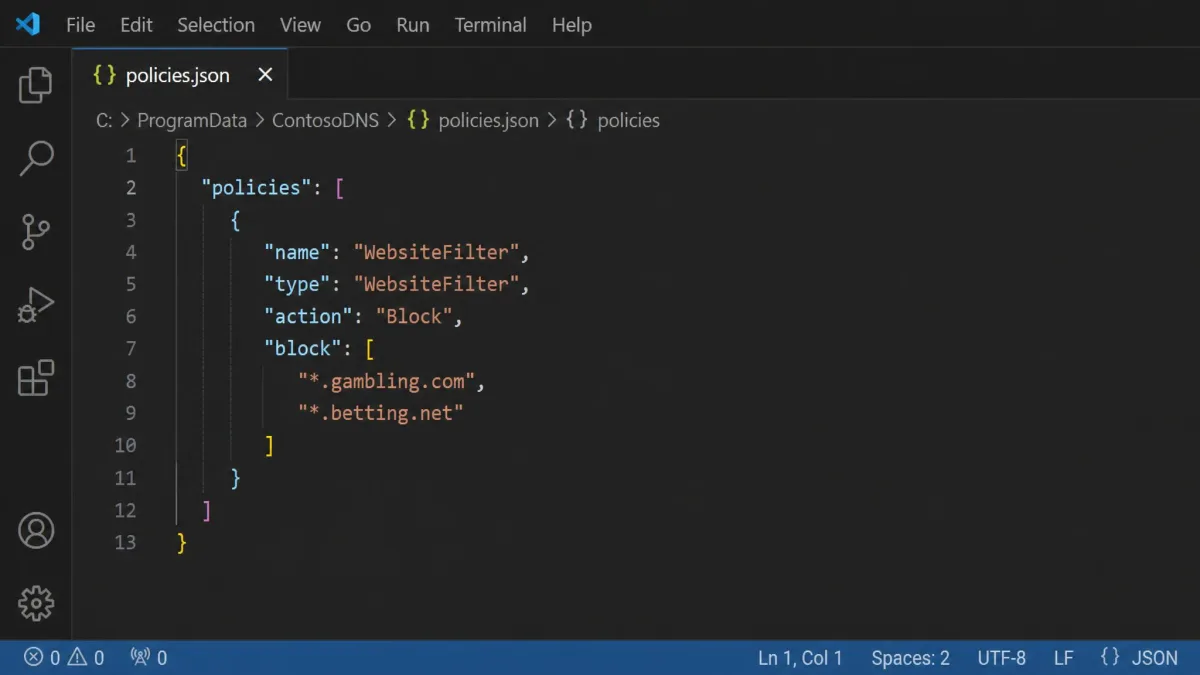Click the "action" key on line 6
Screen dimensions: 1200x675
click(x=308, y=316)
